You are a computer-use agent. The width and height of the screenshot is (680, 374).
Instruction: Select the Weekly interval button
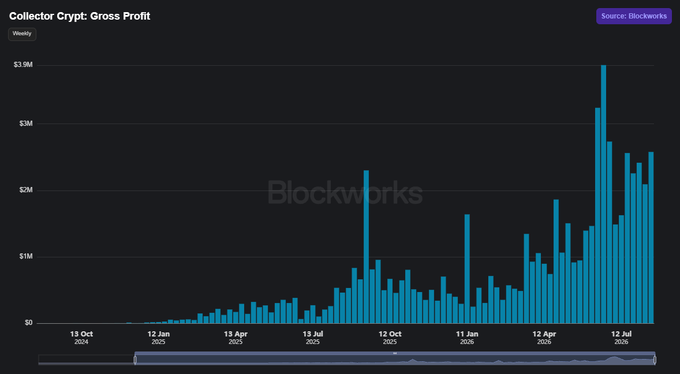tap(22, 34)
